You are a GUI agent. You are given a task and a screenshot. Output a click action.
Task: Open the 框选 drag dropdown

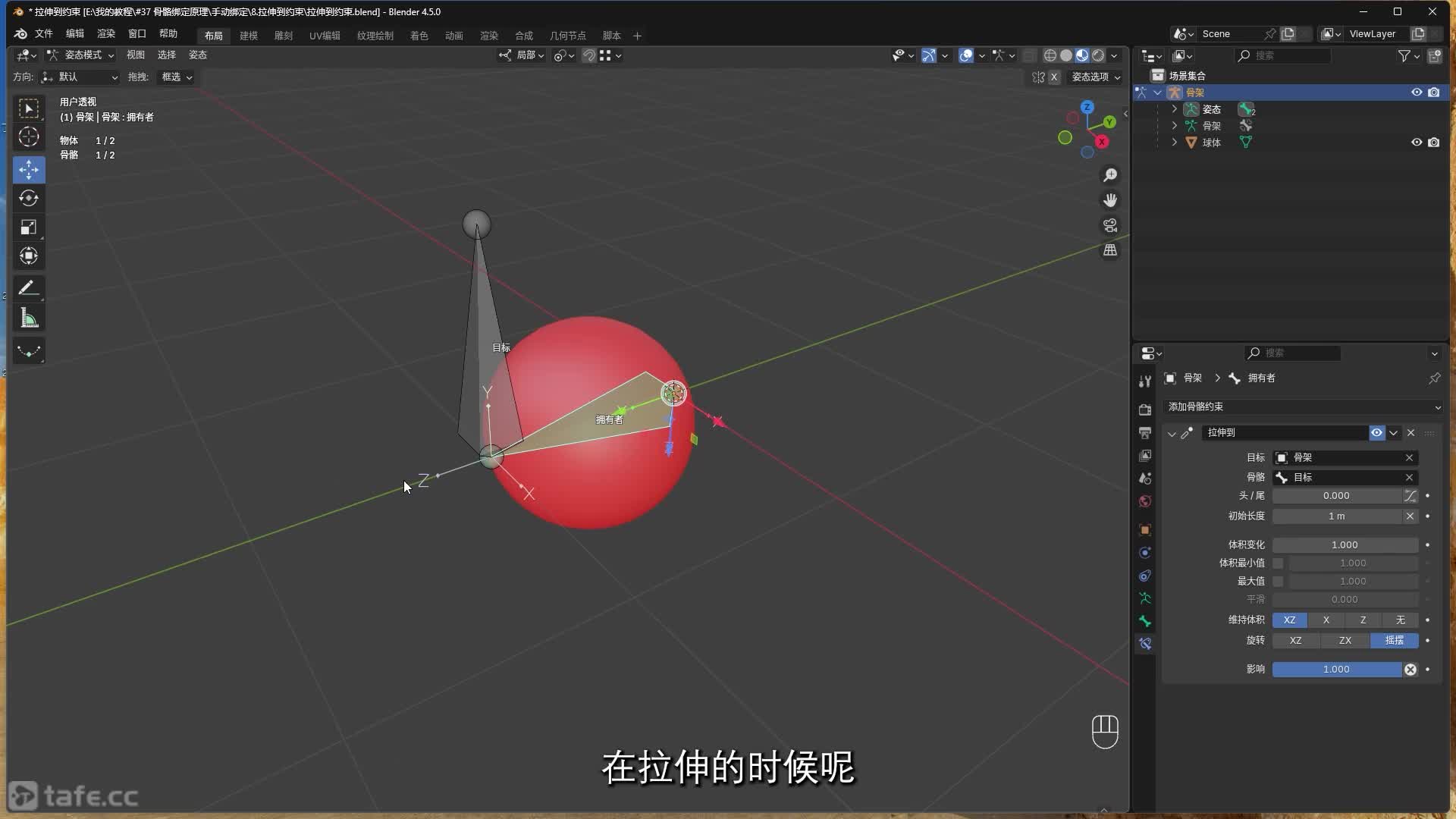click(176, 77)
